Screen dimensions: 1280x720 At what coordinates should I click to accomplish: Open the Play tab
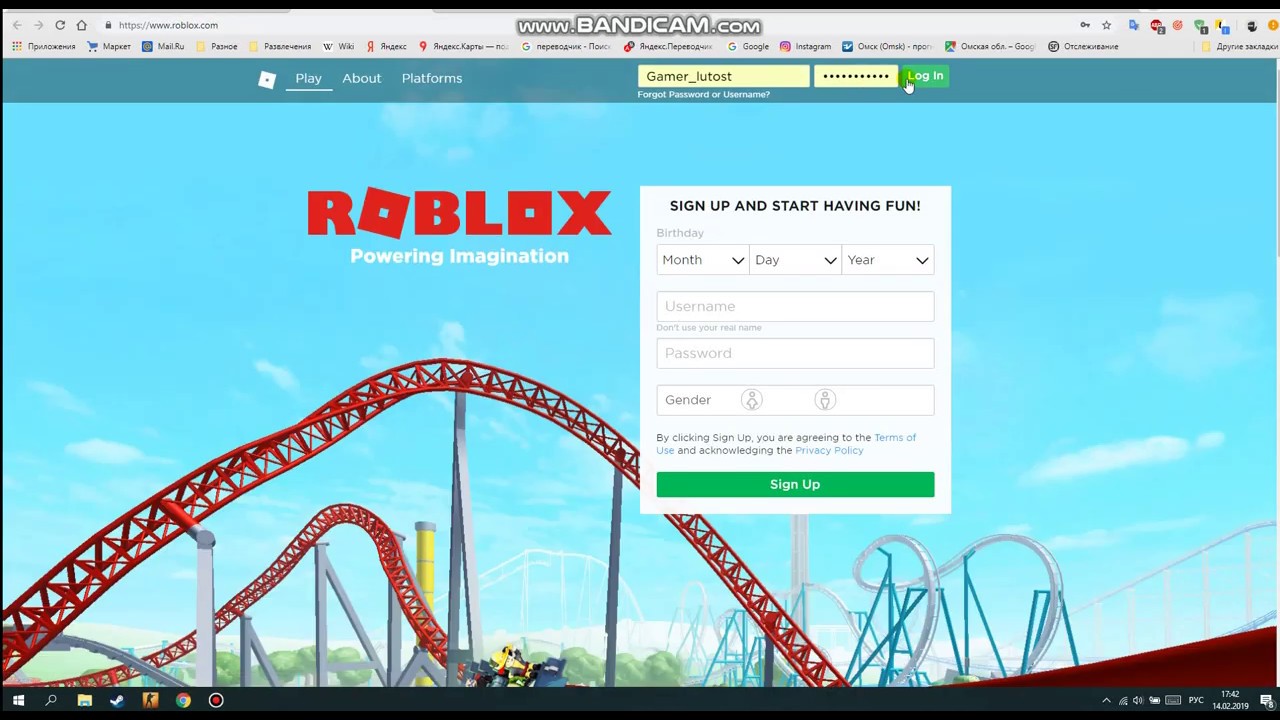point(308,78)
